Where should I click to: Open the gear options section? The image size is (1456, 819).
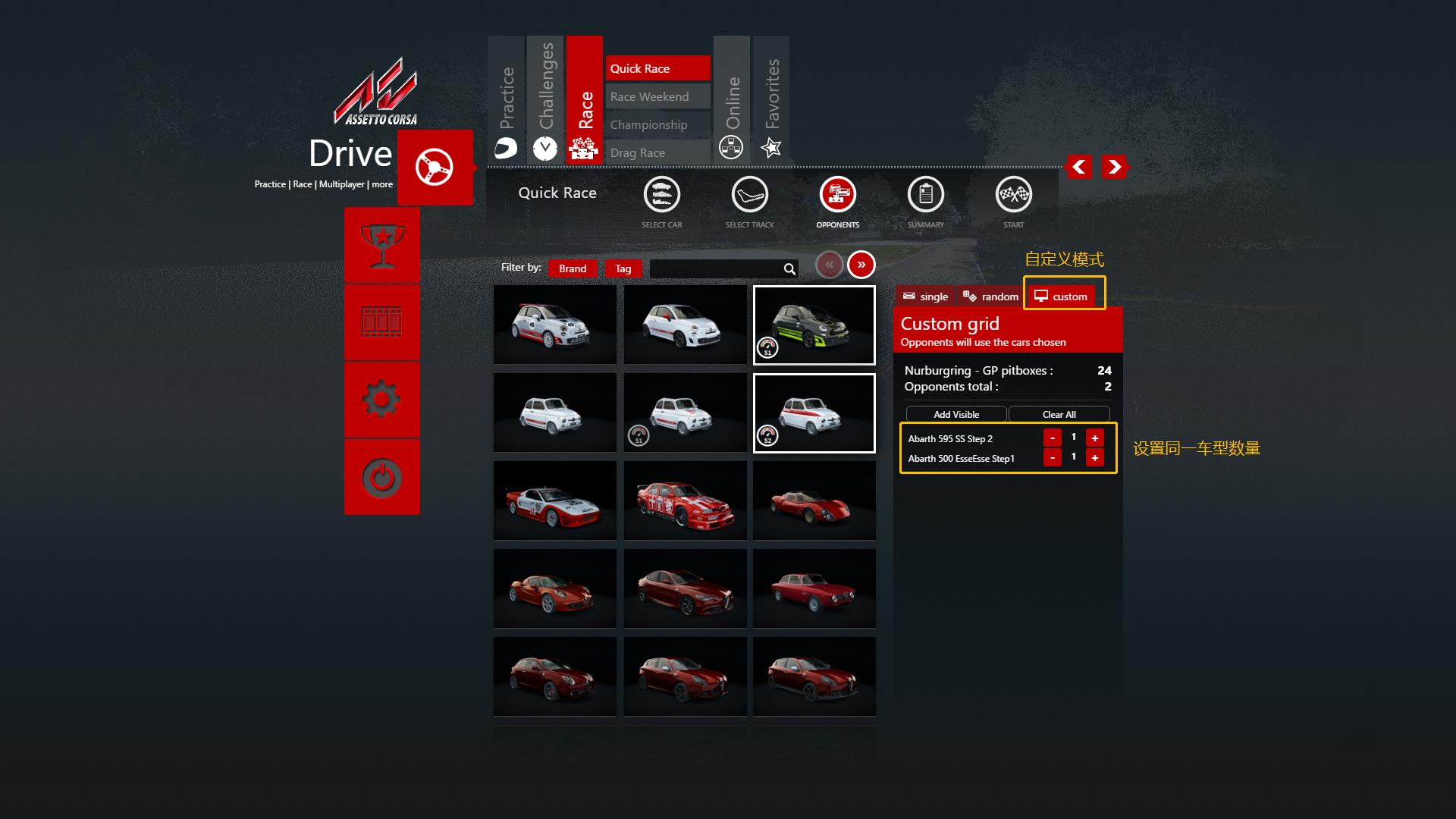(381, 400)
